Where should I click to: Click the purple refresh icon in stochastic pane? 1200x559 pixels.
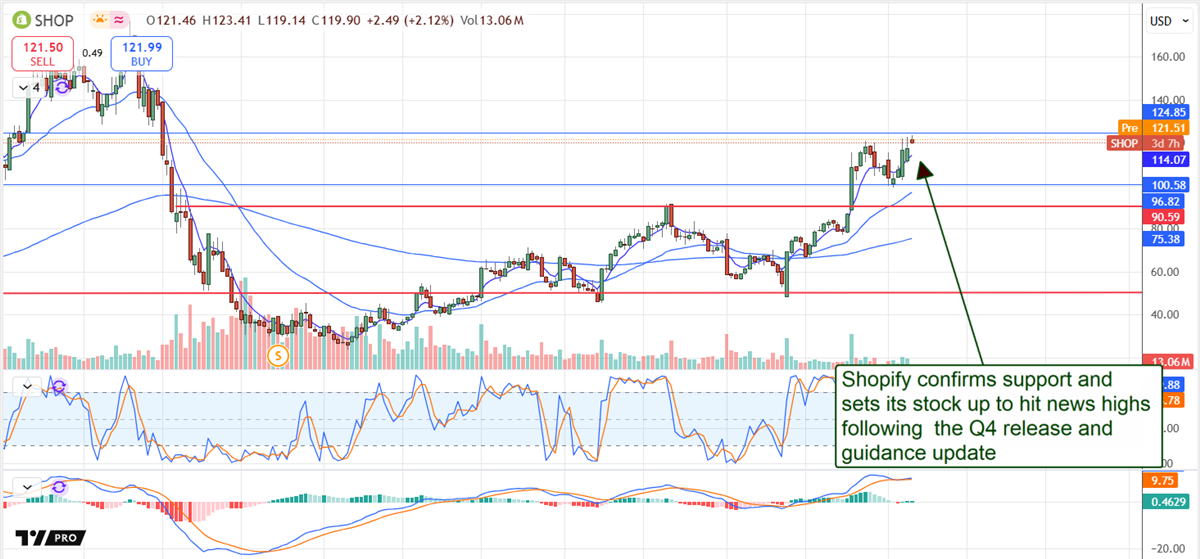[59, 386]
